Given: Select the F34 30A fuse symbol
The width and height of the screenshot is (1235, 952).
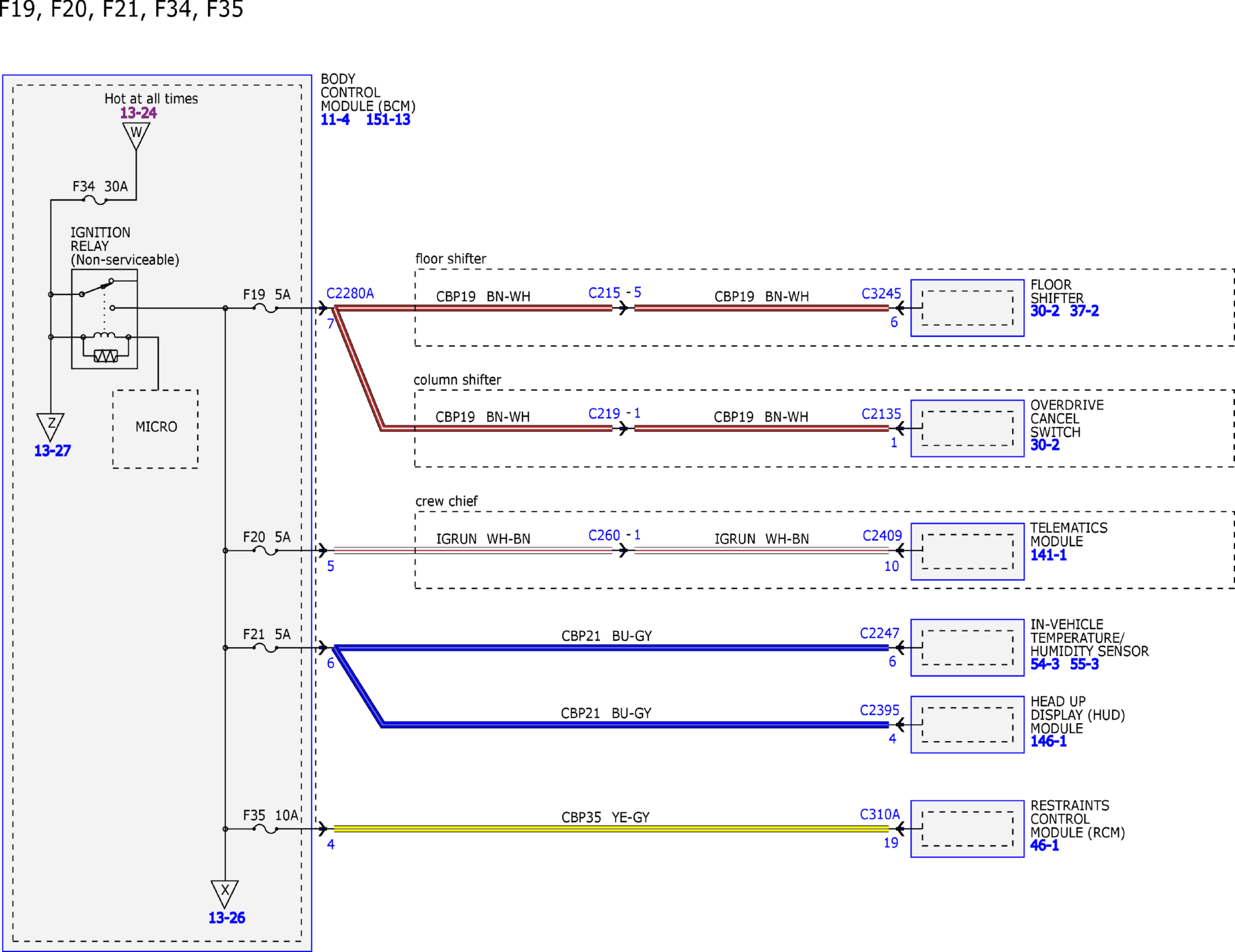Looking at the screenshot, I should coord(95,200).
